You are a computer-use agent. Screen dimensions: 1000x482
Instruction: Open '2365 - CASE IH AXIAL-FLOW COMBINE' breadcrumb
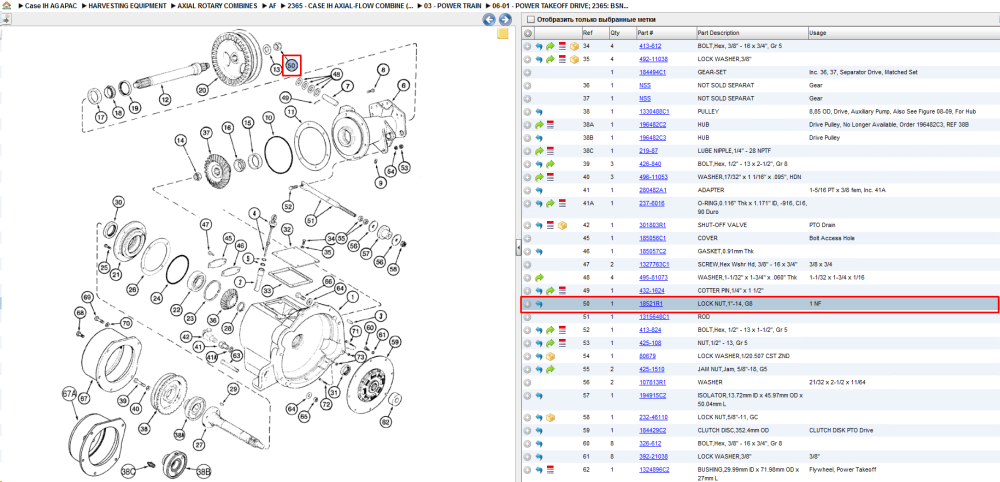tap(348, 5)
